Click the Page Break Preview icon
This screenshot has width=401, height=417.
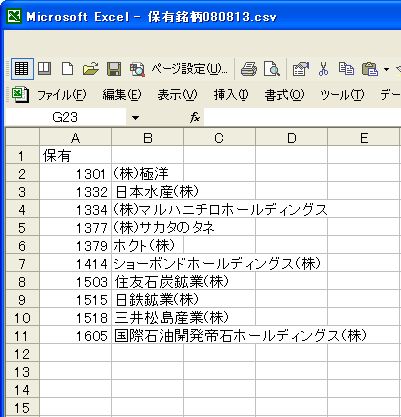(x=44, y=69)
